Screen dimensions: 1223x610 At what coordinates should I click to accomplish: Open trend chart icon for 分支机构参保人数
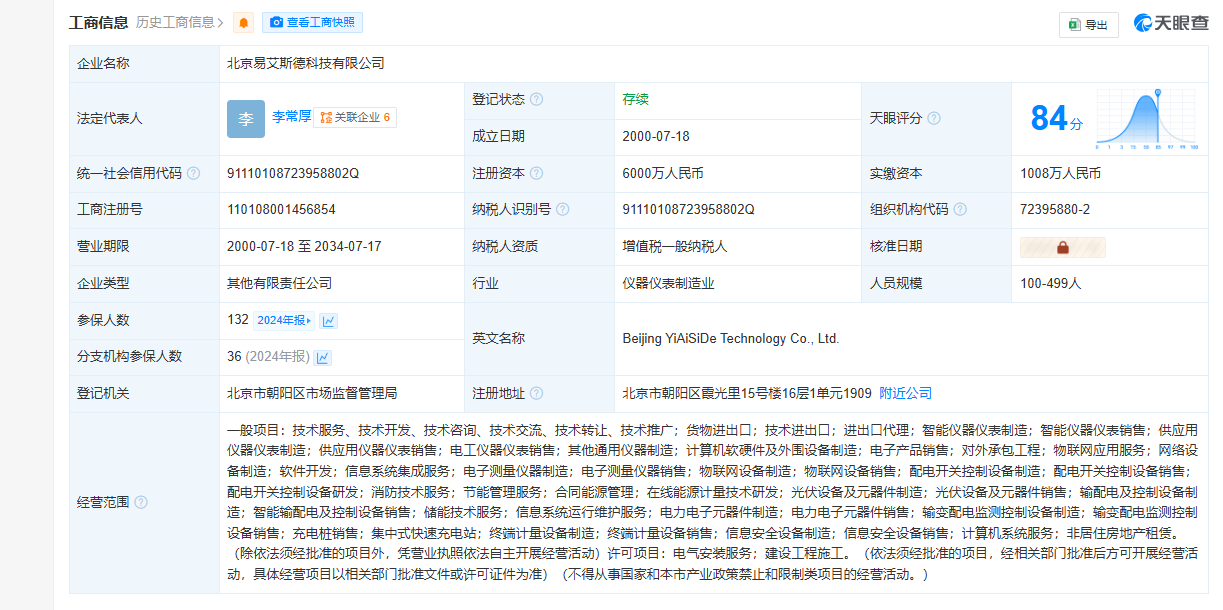coord(323,357)
